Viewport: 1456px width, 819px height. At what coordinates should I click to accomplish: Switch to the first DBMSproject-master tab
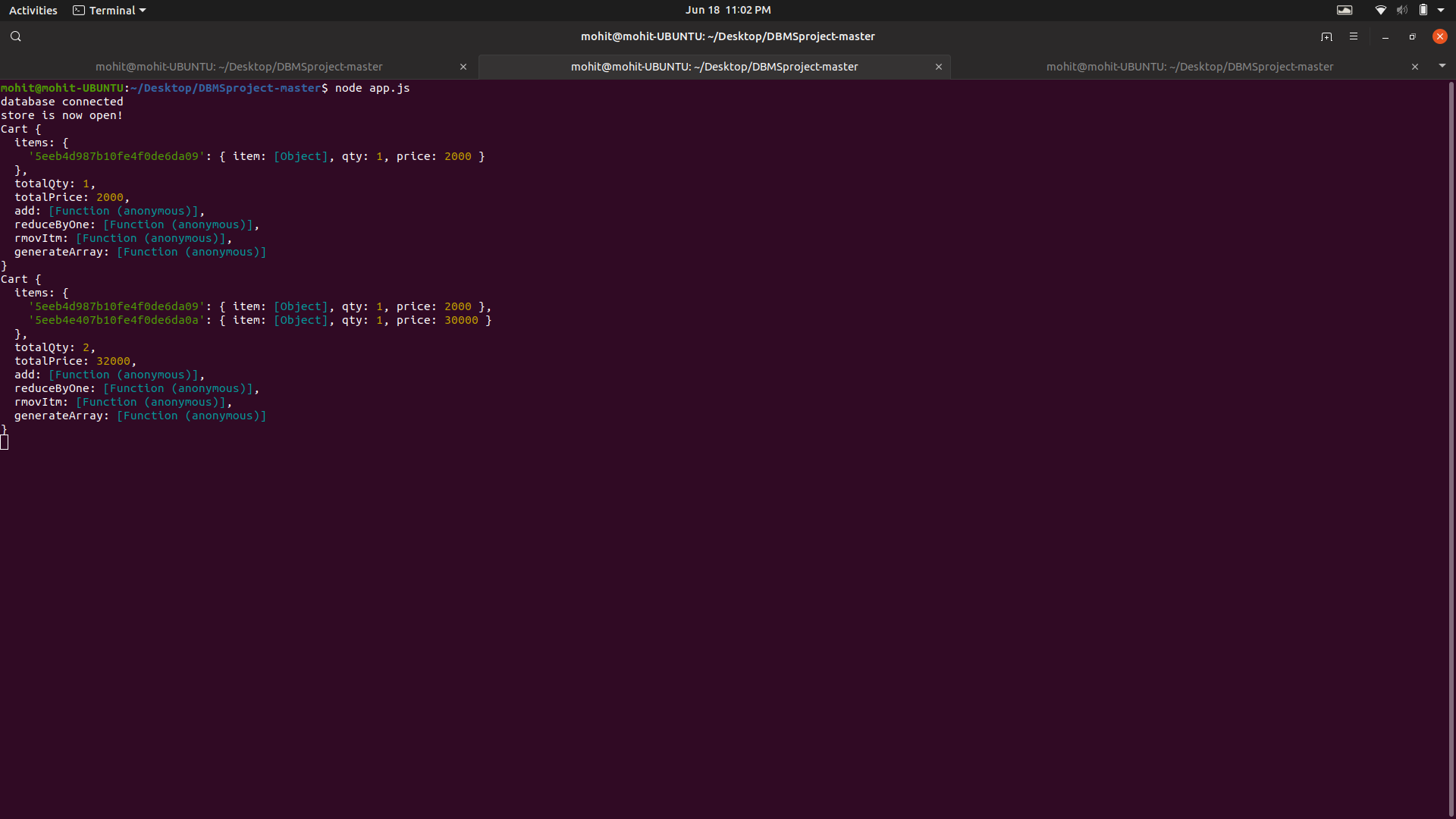(239, 66)
